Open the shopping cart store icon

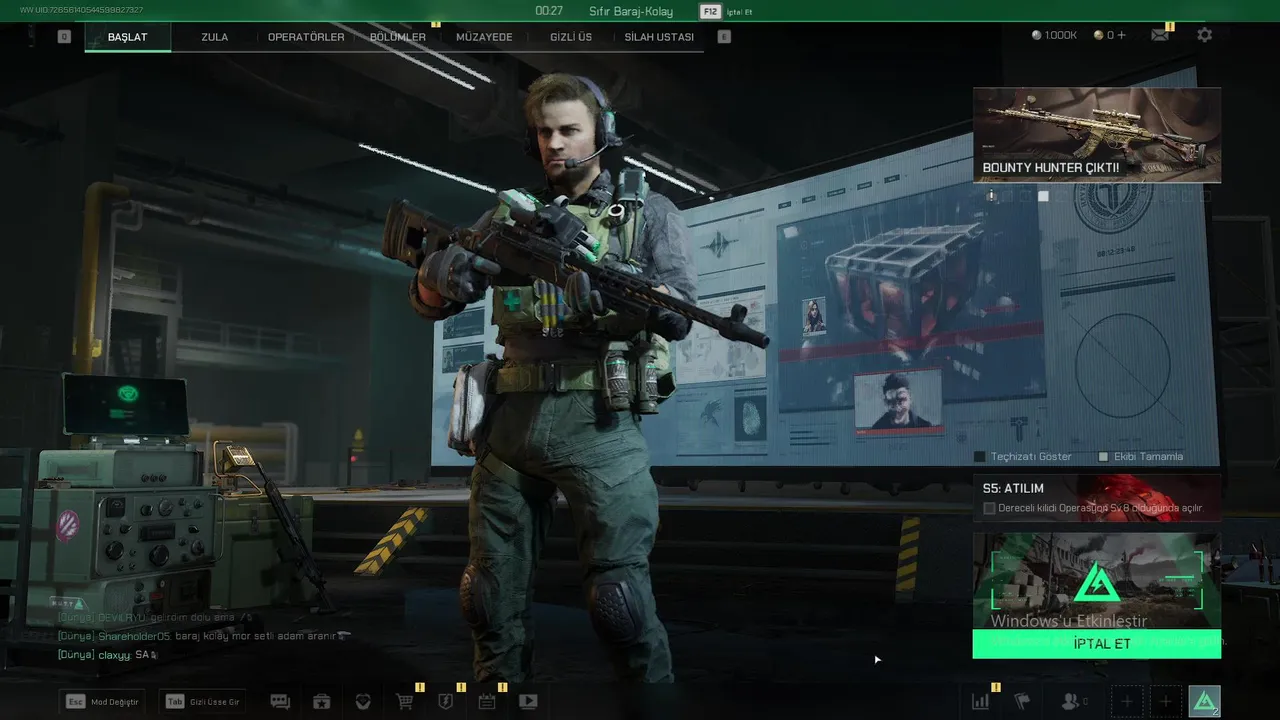click(x=405, y=702)
